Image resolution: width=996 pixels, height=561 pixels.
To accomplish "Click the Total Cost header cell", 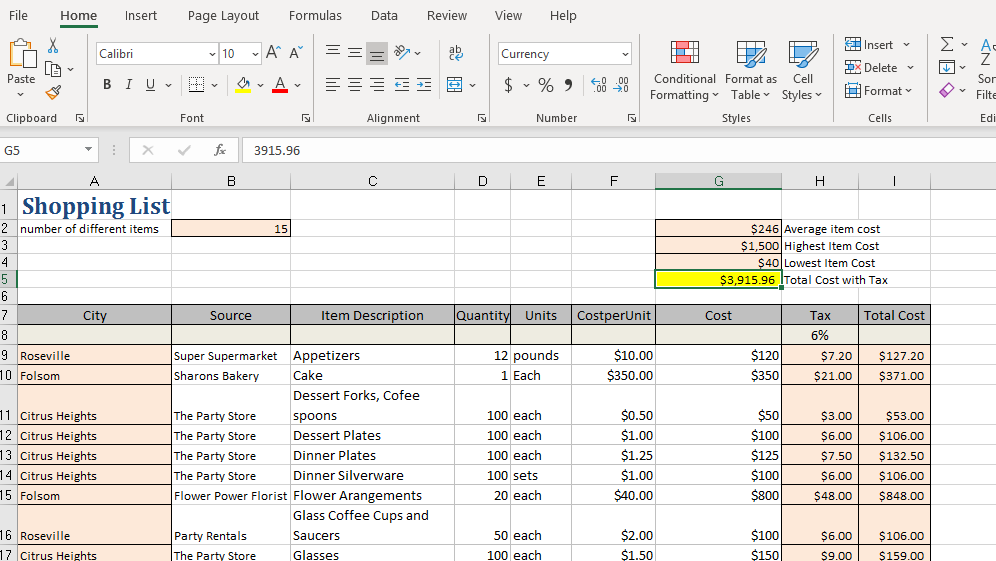I will 894,315.
